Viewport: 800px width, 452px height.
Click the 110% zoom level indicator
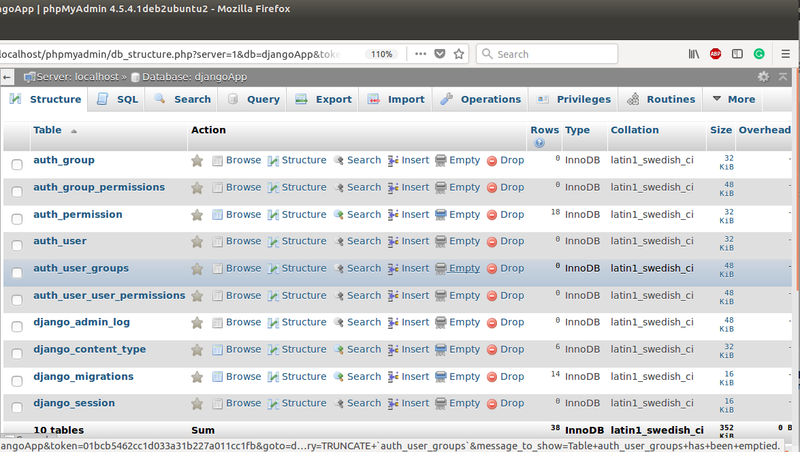[381, 54]
